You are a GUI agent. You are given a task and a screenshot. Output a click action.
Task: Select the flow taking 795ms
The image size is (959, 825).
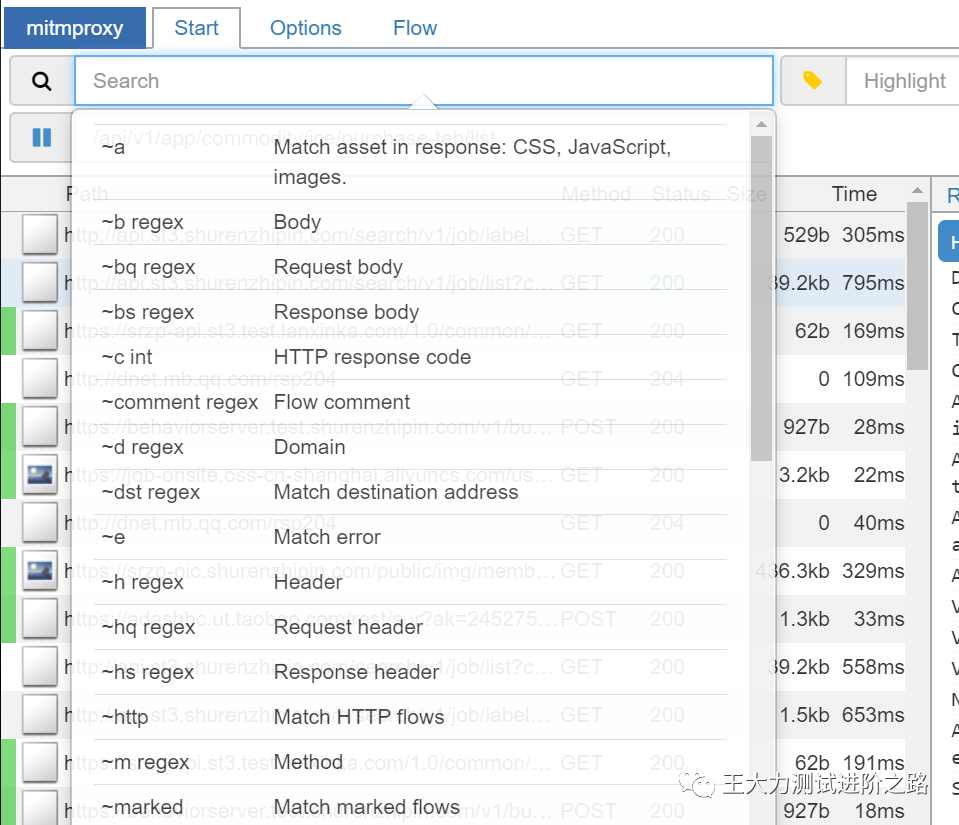[453, 283]
